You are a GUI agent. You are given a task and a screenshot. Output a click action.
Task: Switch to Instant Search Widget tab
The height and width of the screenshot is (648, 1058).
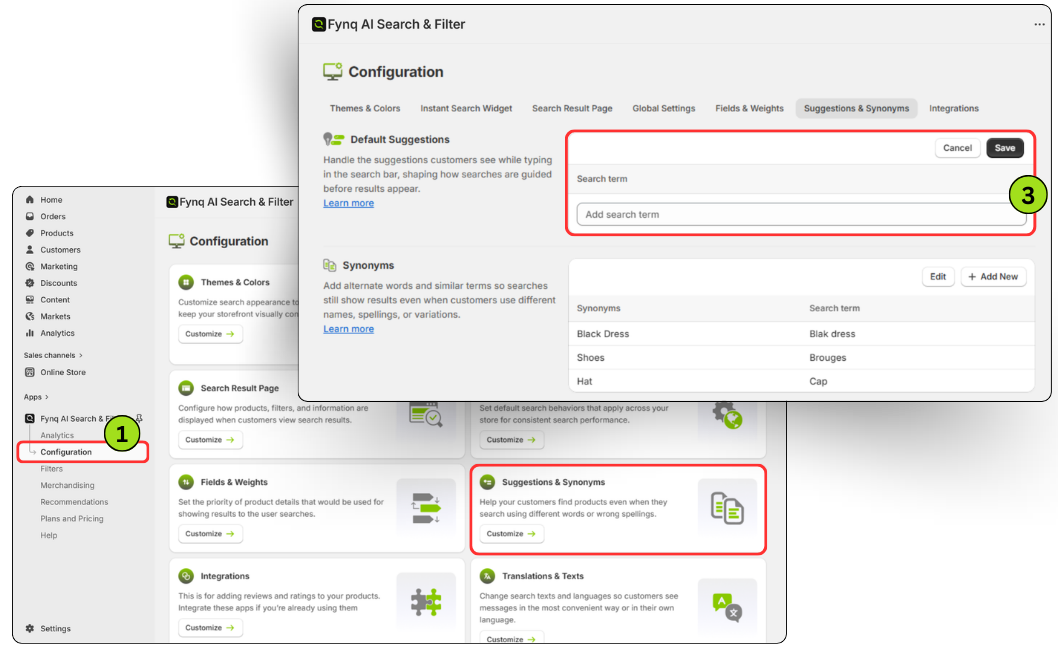tap(466, 108)
